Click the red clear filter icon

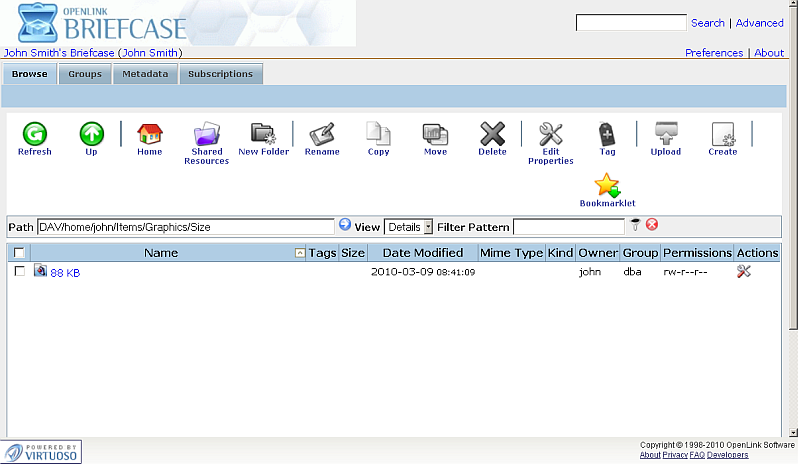(x=652, y=225)
